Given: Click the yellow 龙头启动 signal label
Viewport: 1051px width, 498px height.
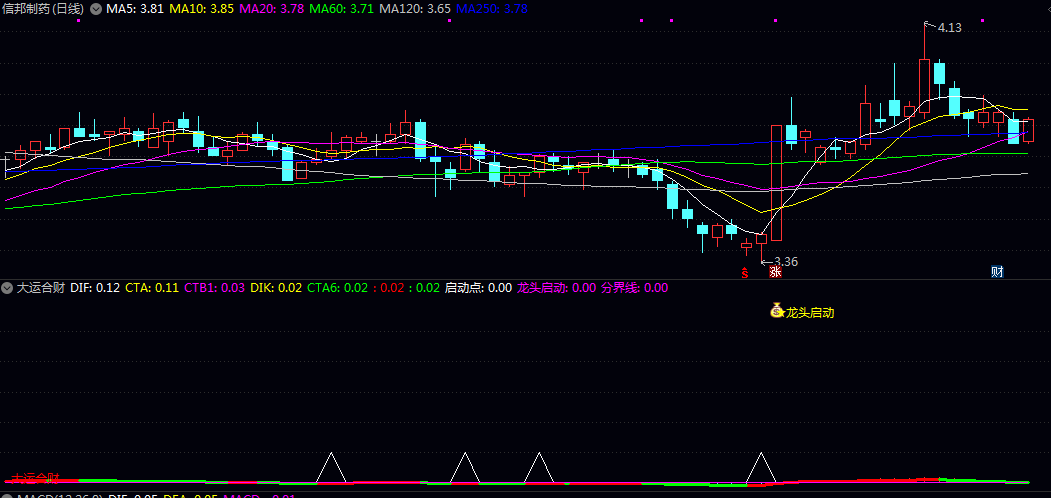Looking at the screenshot, I should pyautogui.click(x=810, y=312).
